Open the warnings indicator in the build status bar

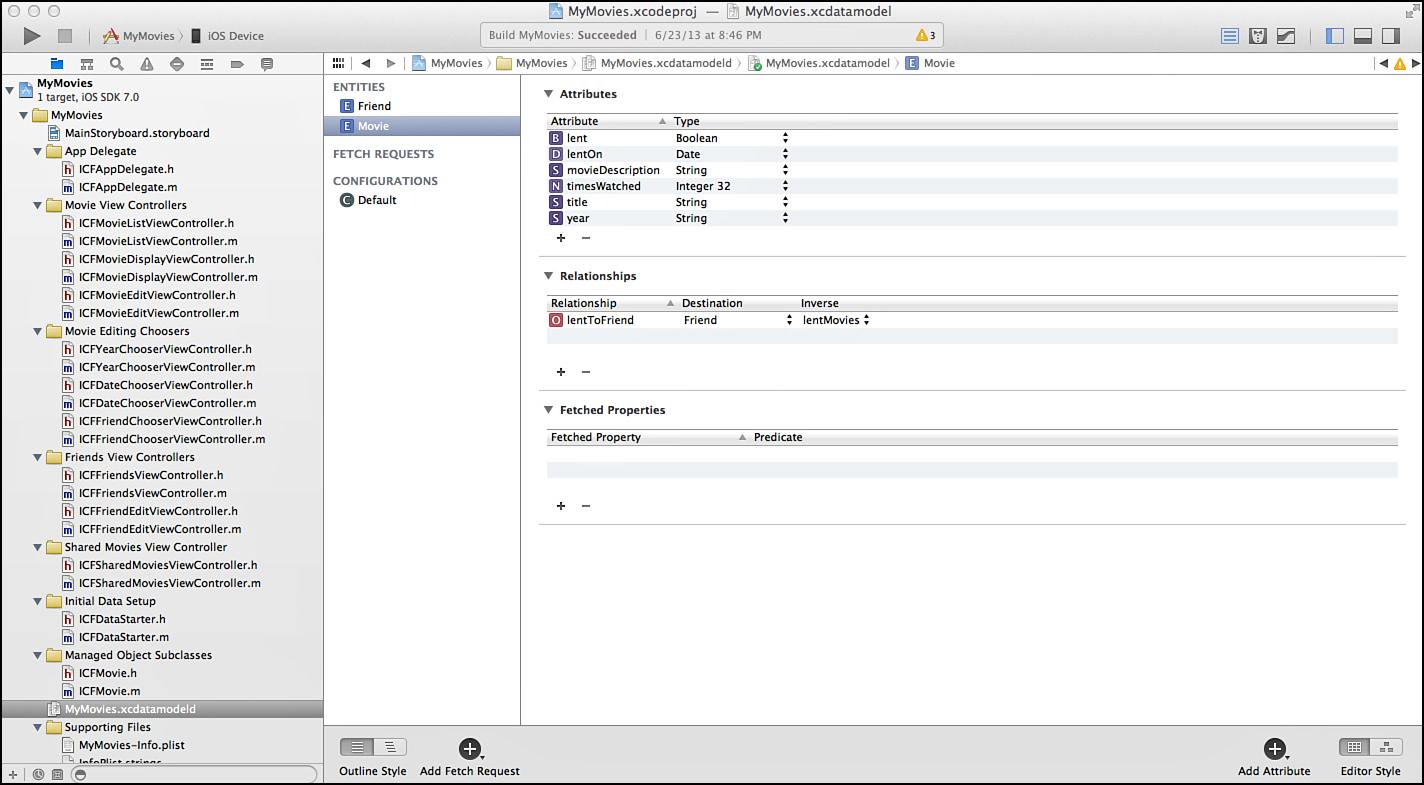pyautogui.click(x=925, y=35)
